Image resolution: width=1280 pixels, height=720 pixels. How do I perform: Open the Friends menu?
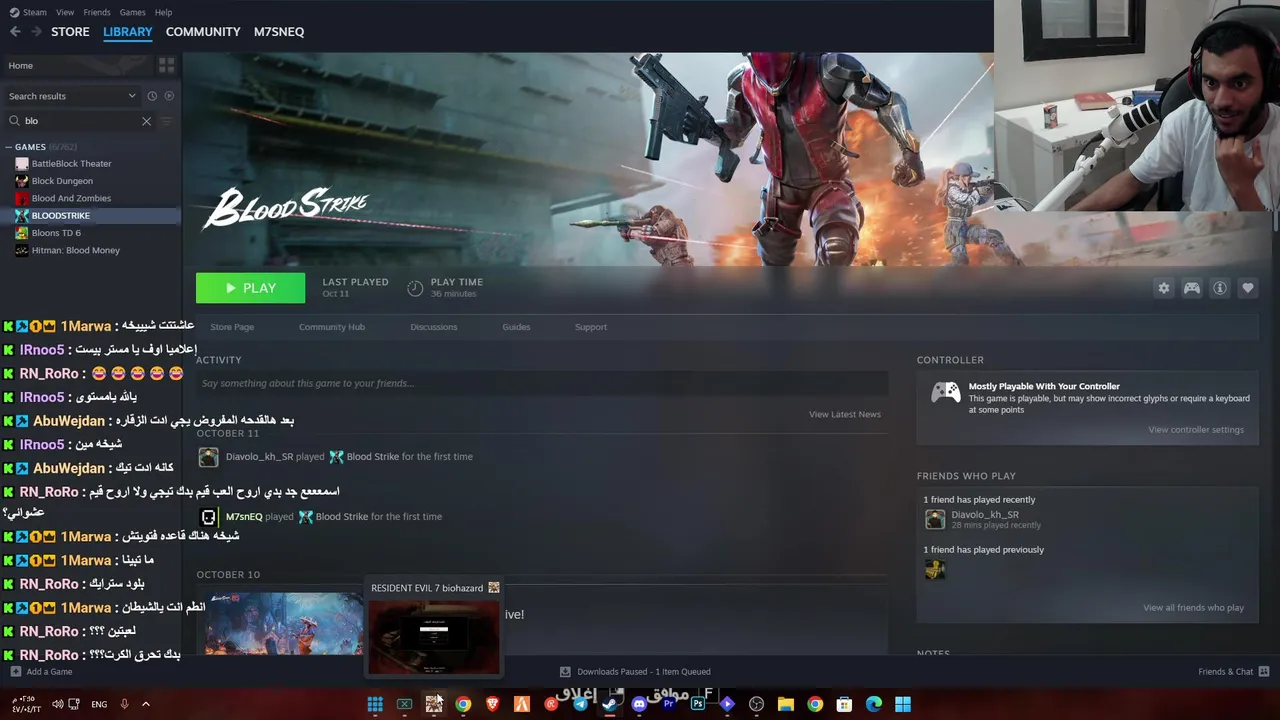[x=97, y=12]
